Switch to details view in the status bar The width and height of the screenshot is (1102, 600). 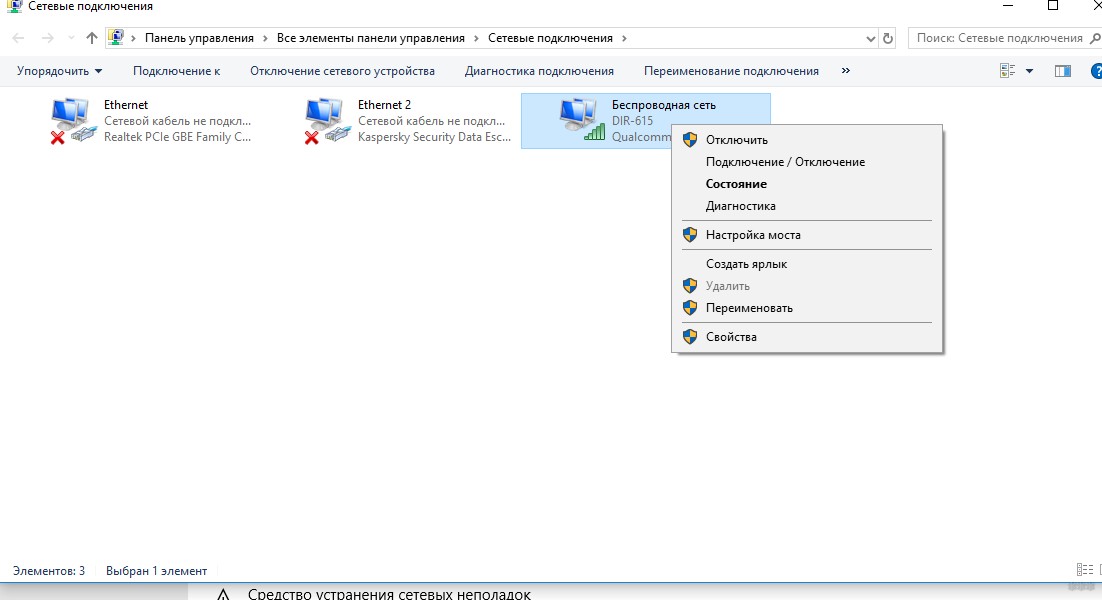pos(1084,570)
